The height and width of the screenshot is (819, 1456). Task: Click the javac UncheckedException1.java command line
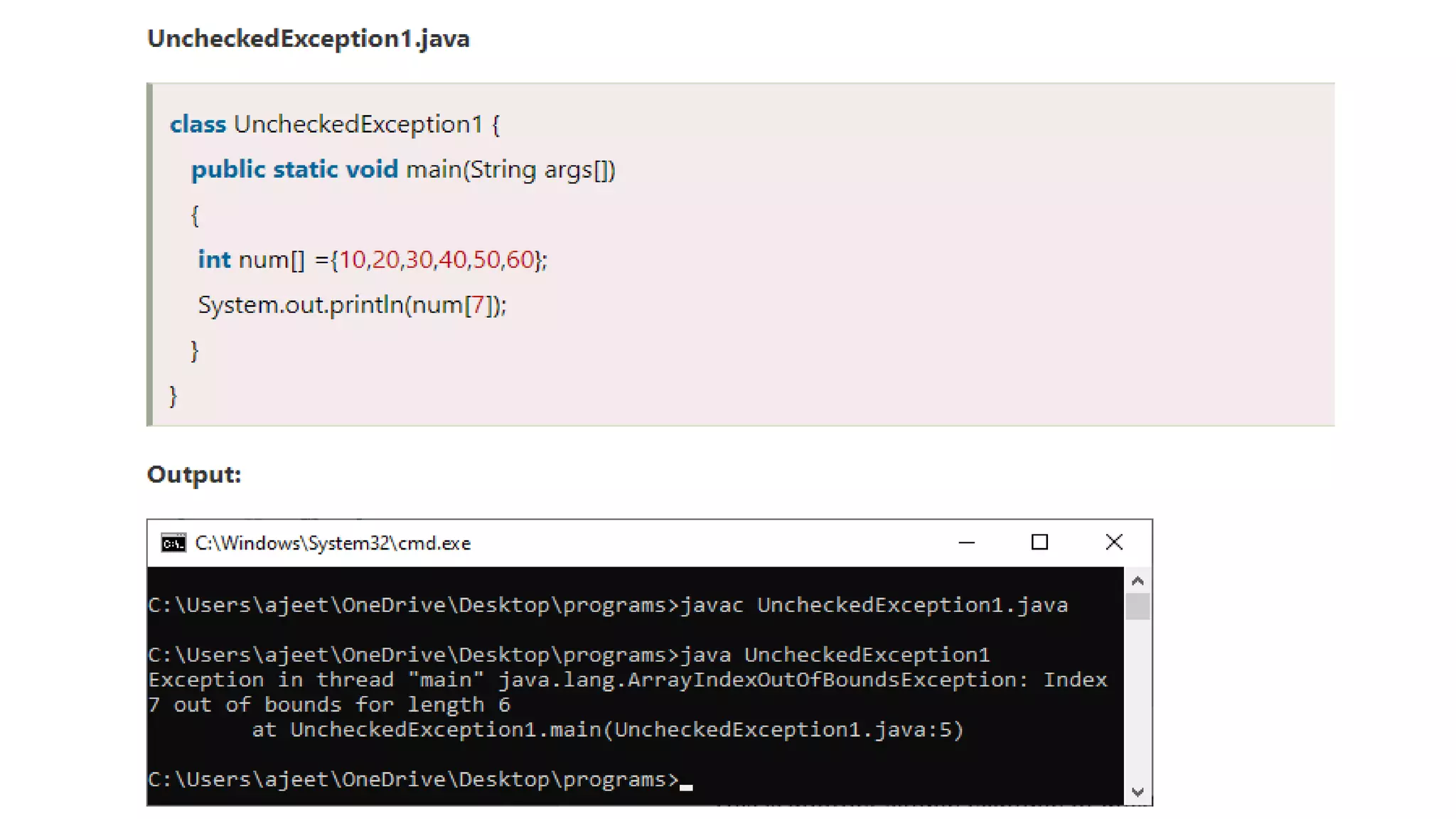pyautogui.click(x=873, y=605)
